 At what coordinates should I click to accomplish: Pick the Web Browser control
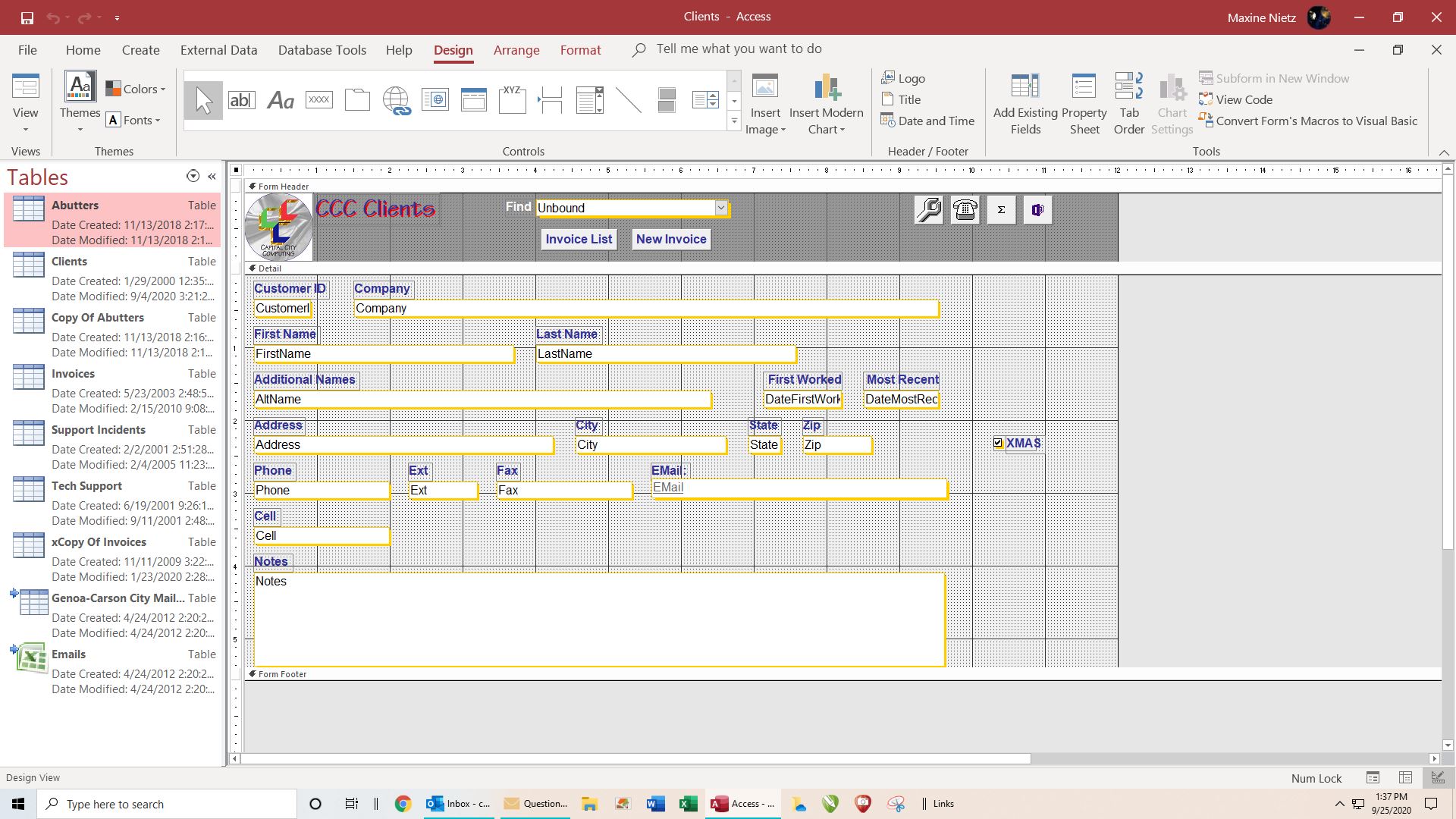(435, 100)
